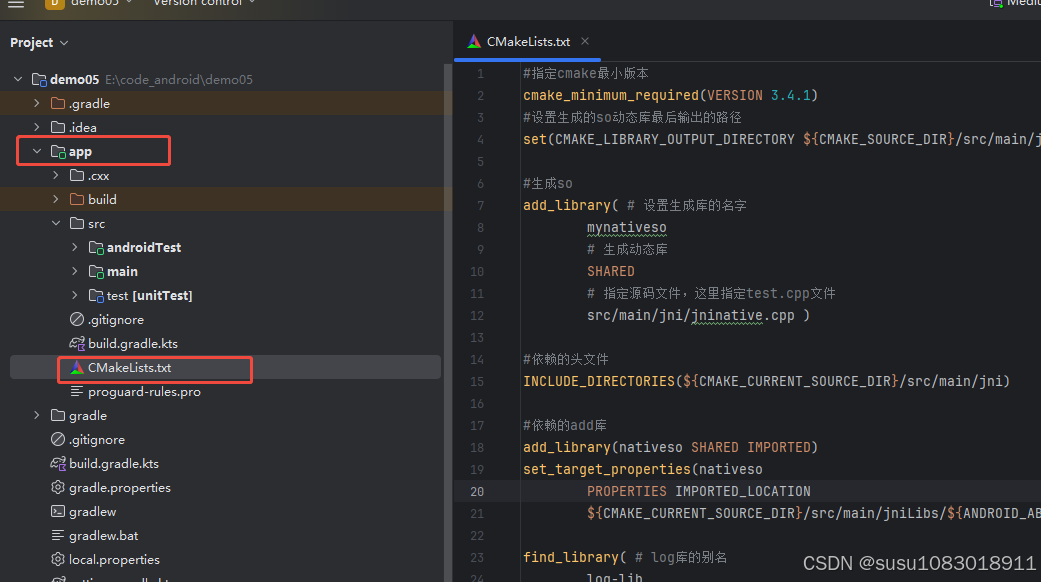Click the project tree vertical scrollbar
1041x582 pixels.
(447, 300)
